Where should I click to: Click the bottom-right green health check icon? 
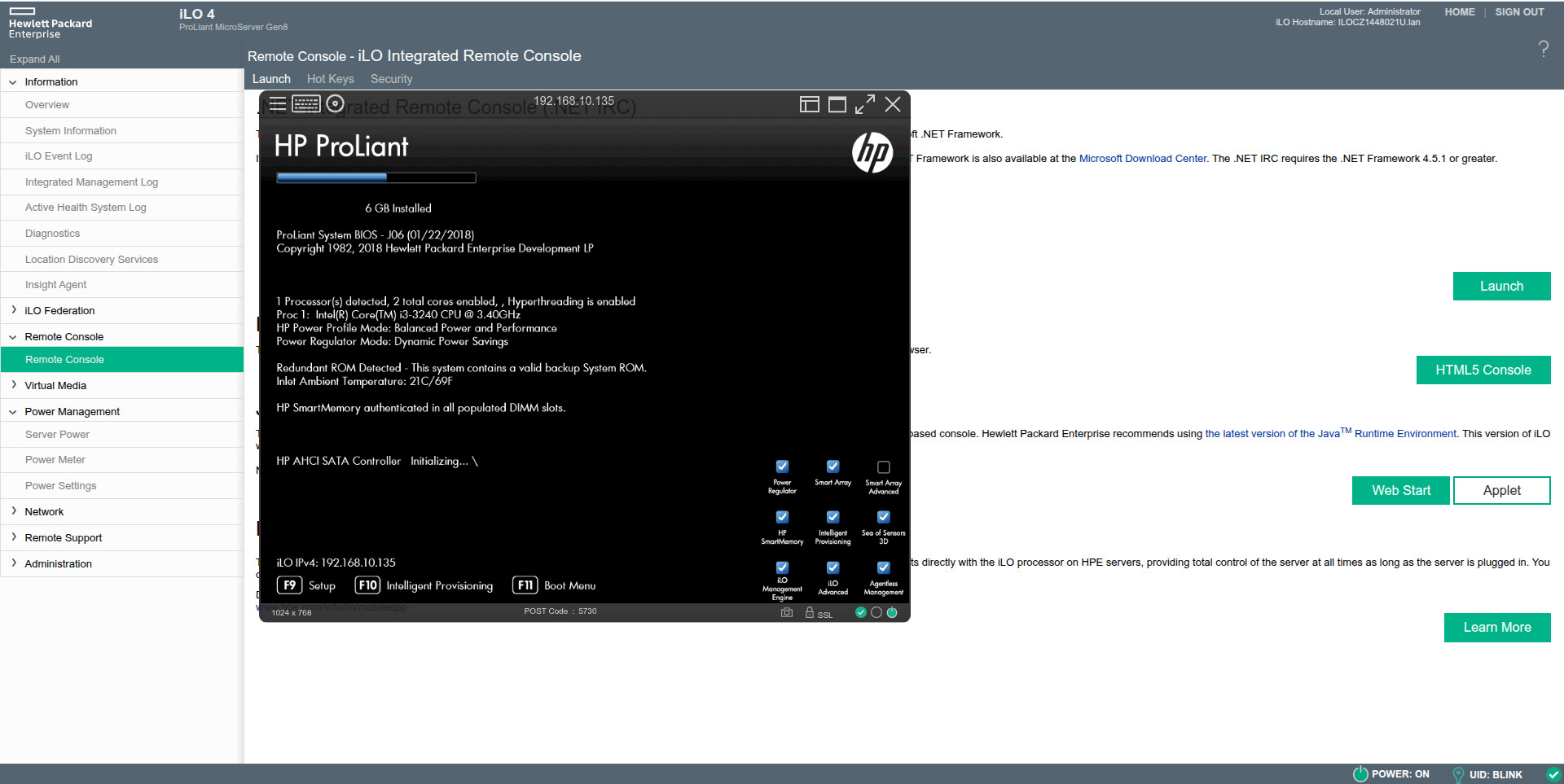pos(1554,774)
